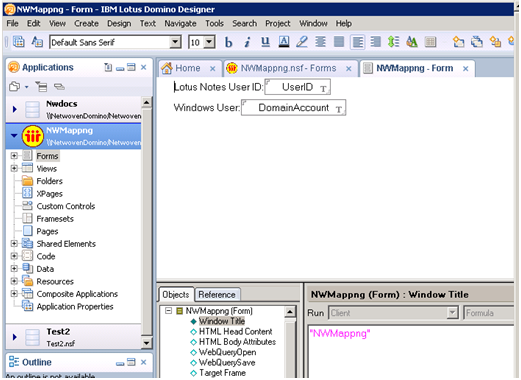Center-align the paragraph text

tap(321, 42)
